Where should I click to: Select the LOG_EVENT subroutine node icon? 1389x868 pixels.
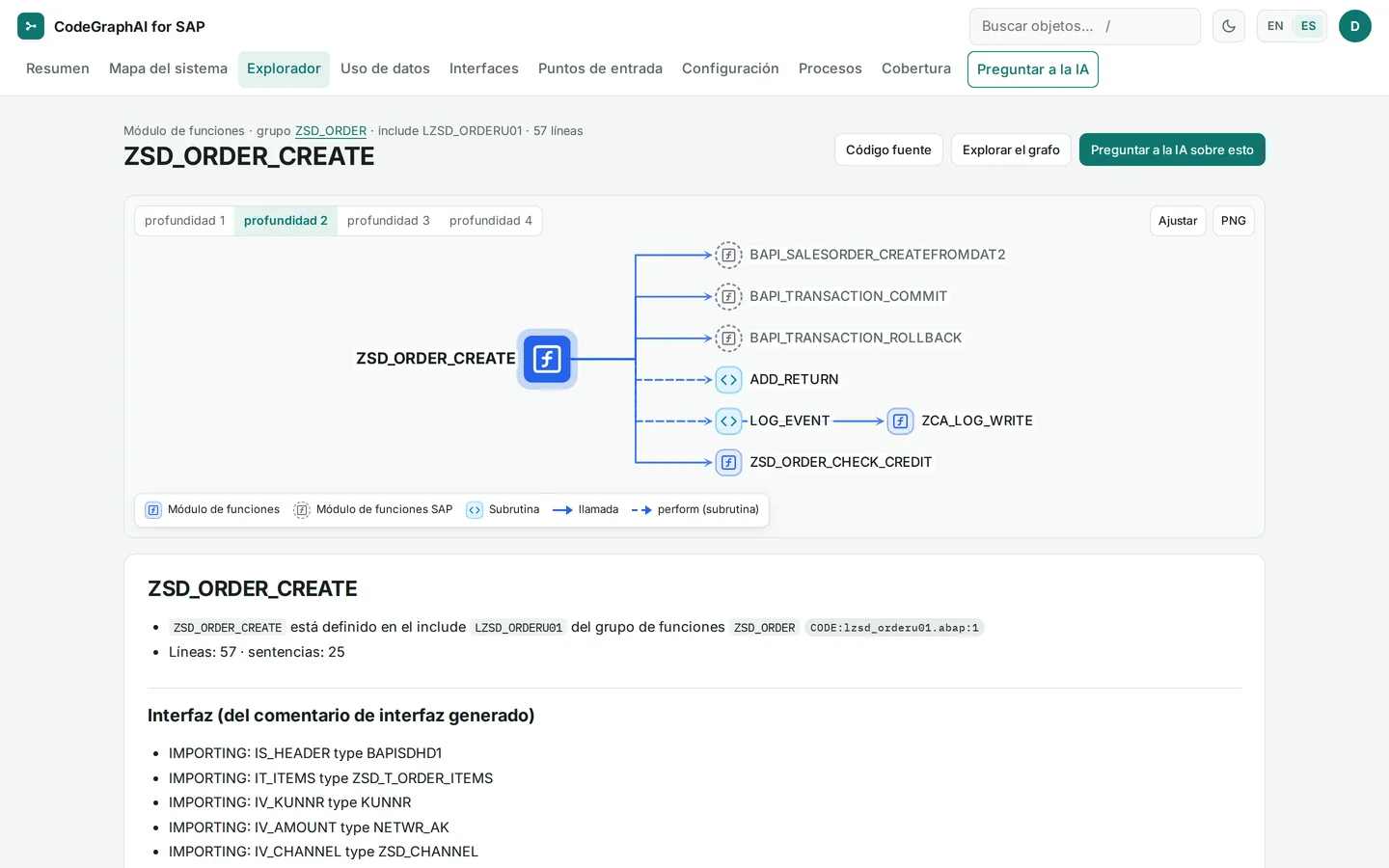(x=729, y=421)
